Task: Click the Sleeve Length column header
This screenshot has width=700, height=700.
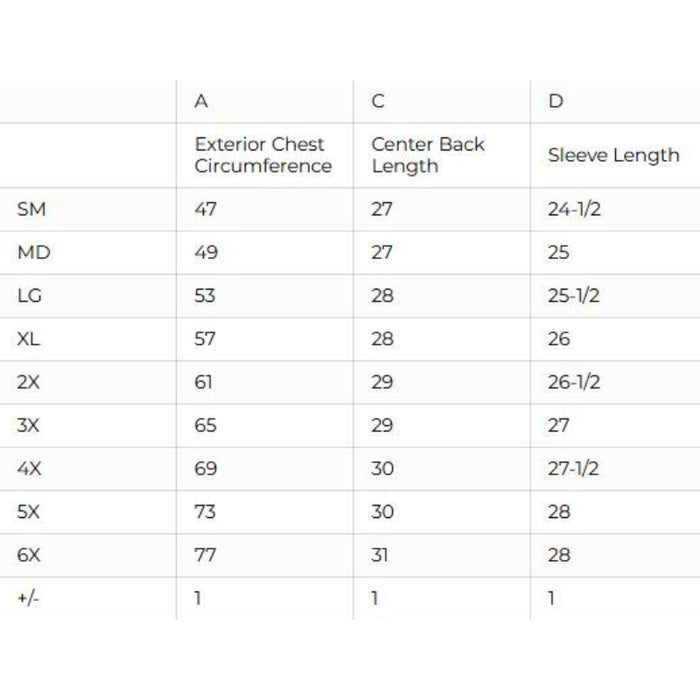Action: click(613, 155)
